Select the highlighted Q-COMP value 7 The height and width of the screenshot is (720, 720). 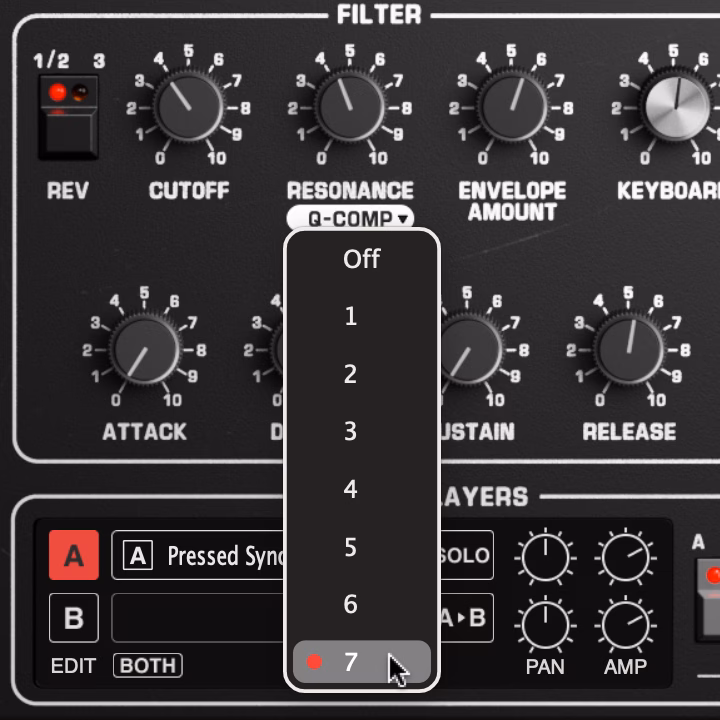pos(362,662)
